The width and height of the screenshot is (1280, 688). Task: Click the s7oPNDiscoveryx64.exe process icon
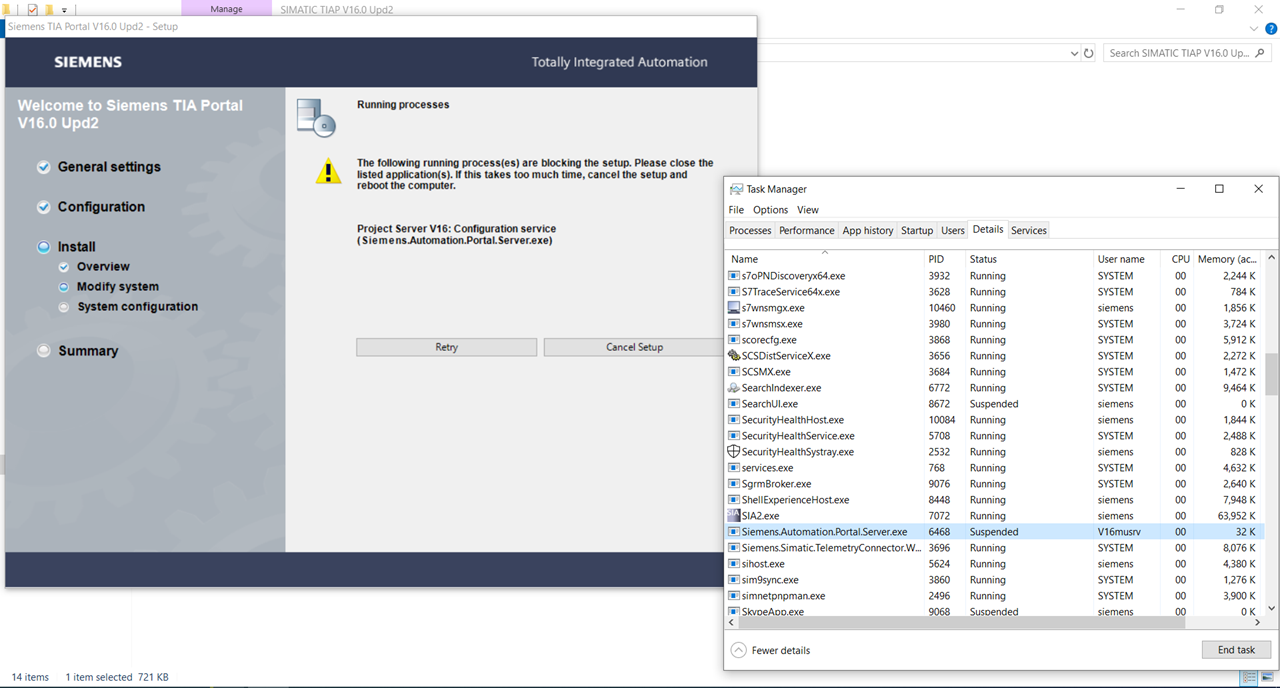pyautogui.click(x=734, y=276)
